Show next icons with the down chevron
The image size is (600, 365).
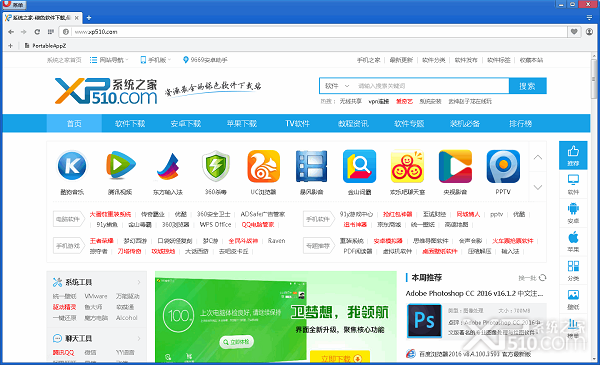click(x=538, y=187)
